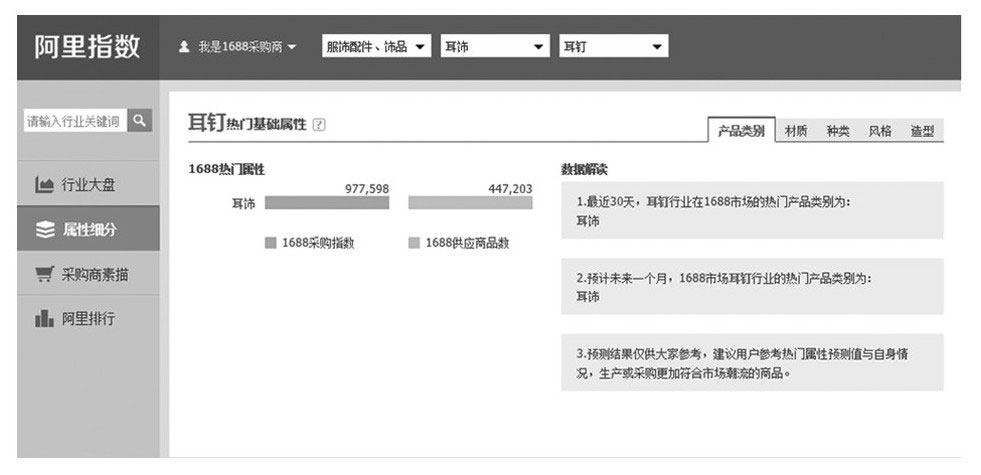Click the 447,203 value label

click(x=511, y=188)
